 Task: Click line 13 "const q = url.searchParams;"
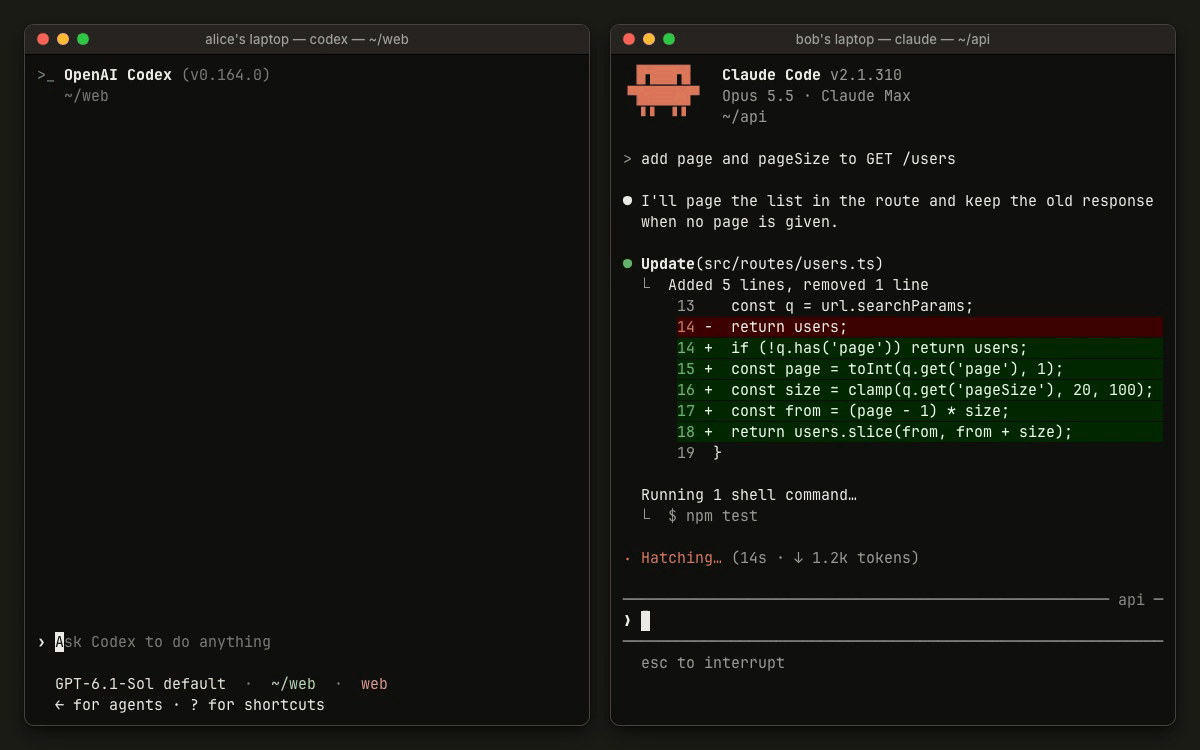coord(824,306)
